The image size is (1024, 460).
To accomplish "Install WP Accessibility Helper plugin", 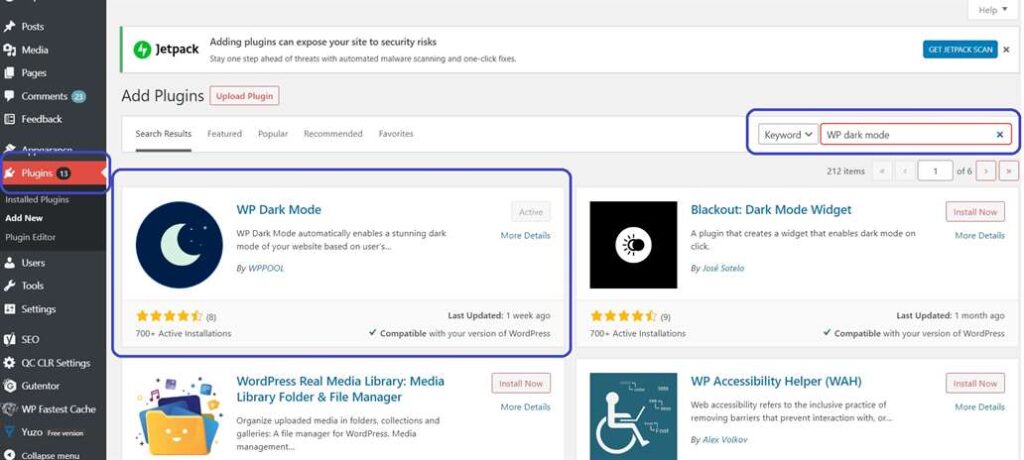I will (x=975, y=384).
